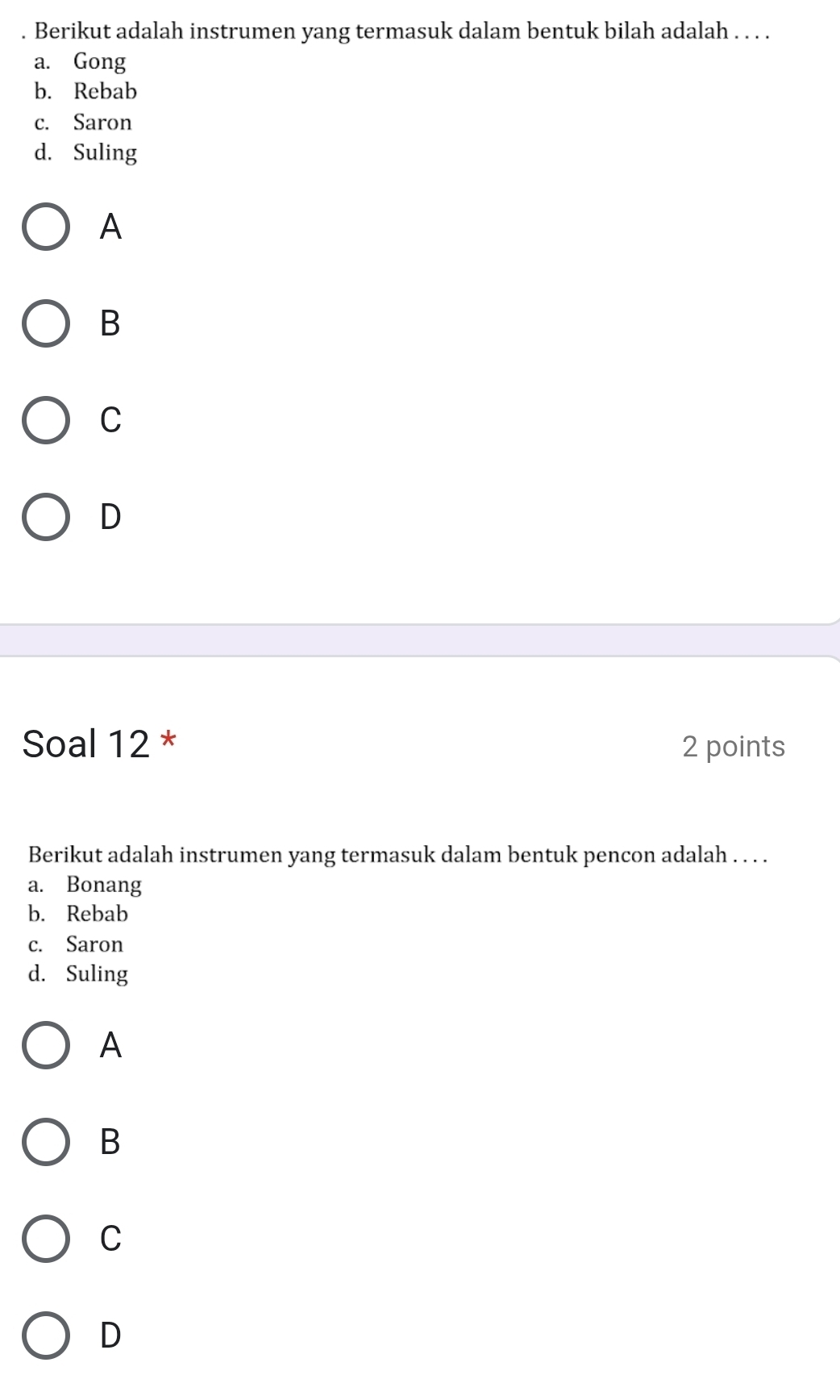Choose radio option C for the bilah question
The image size is (840, 1400).
46,420
